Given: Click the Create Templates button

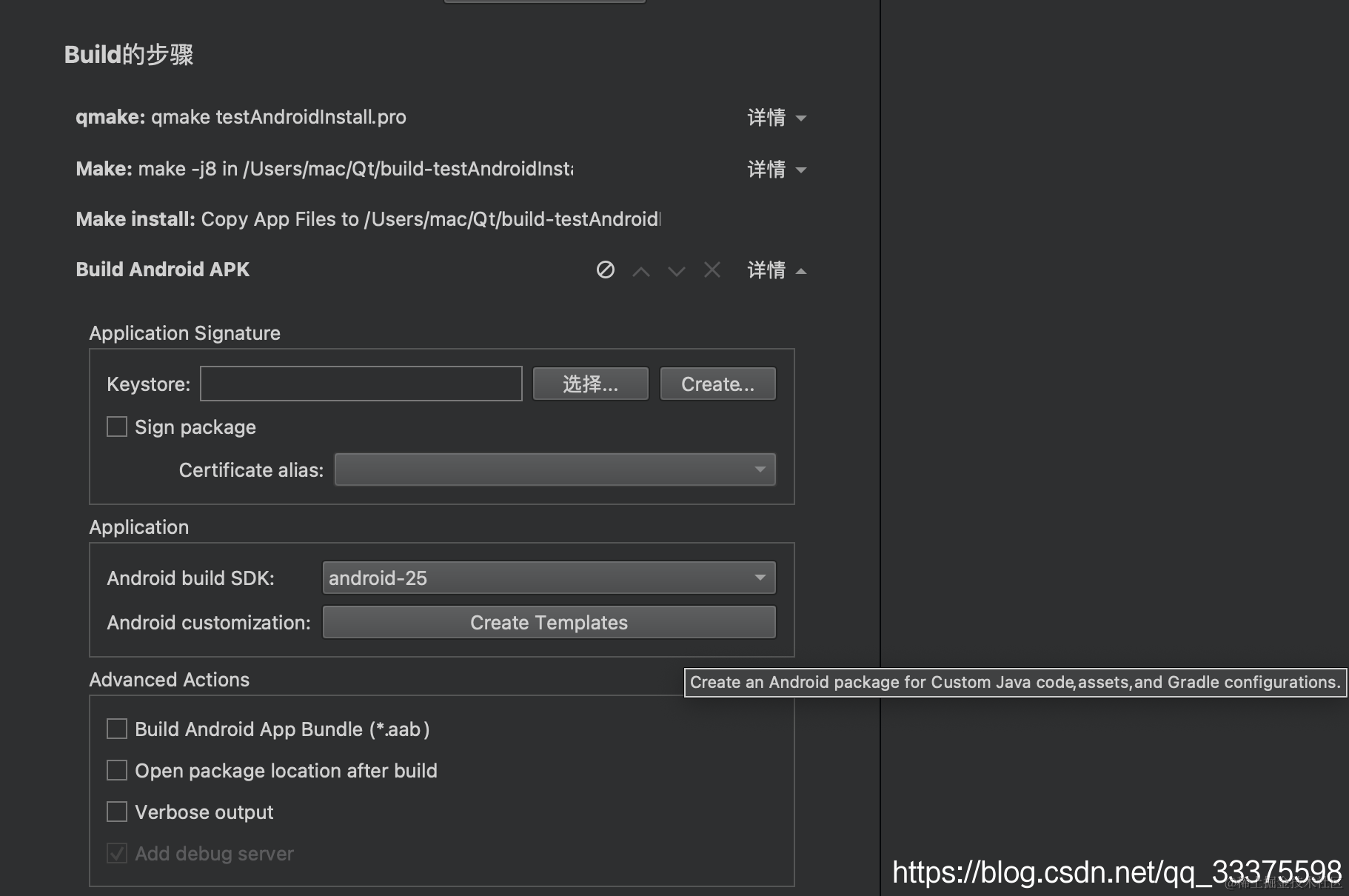Looking at the screenshot, I should pos(549,622).
